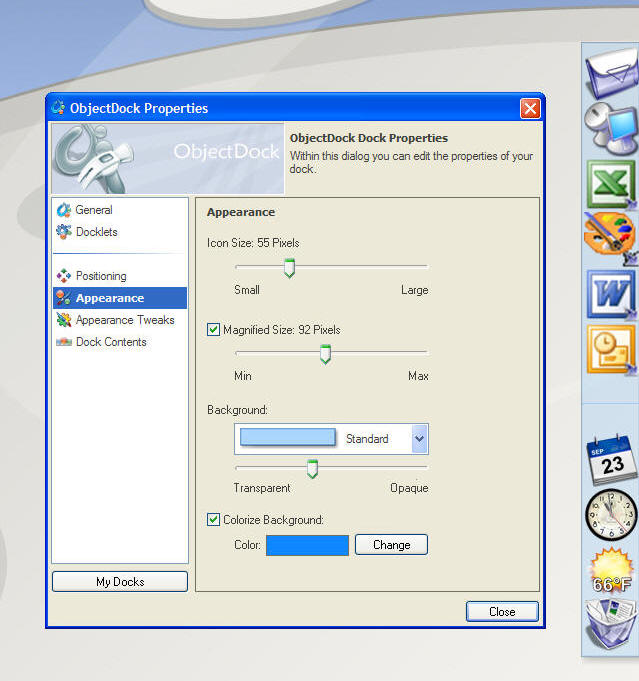This screenshot has width=639, height=681.
Task: Click the 'Max' label of magnified size
Action: click(418, 376)
